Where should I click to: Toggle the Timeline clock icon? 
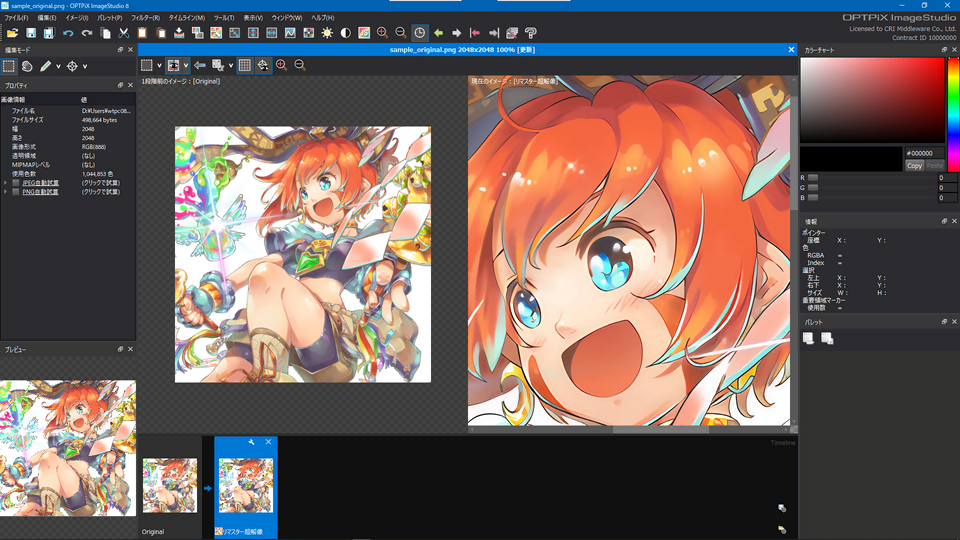pyautogui.click(x=419, y=33)
